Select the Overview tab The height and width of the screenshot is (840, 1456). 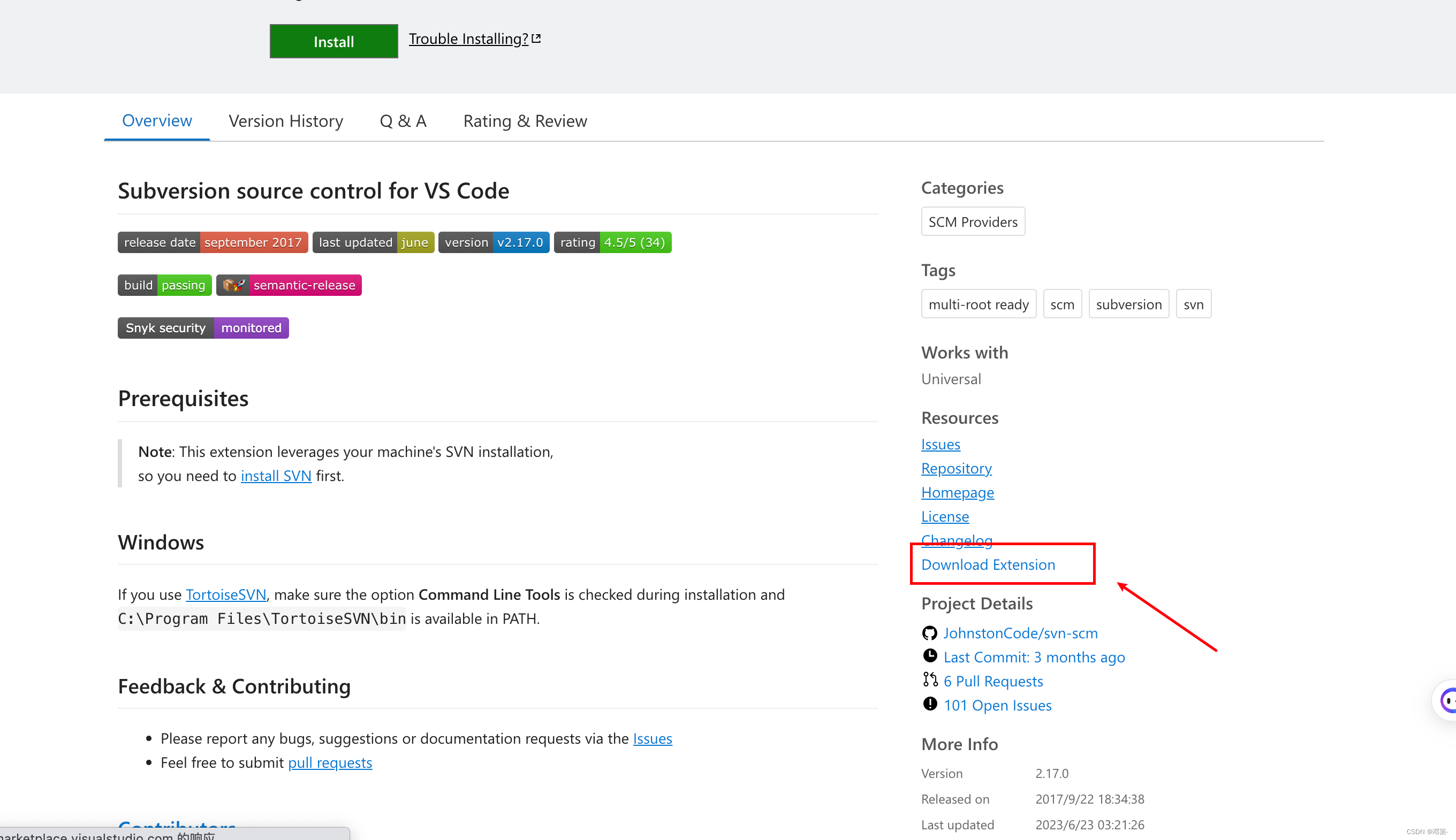[157, 120]
